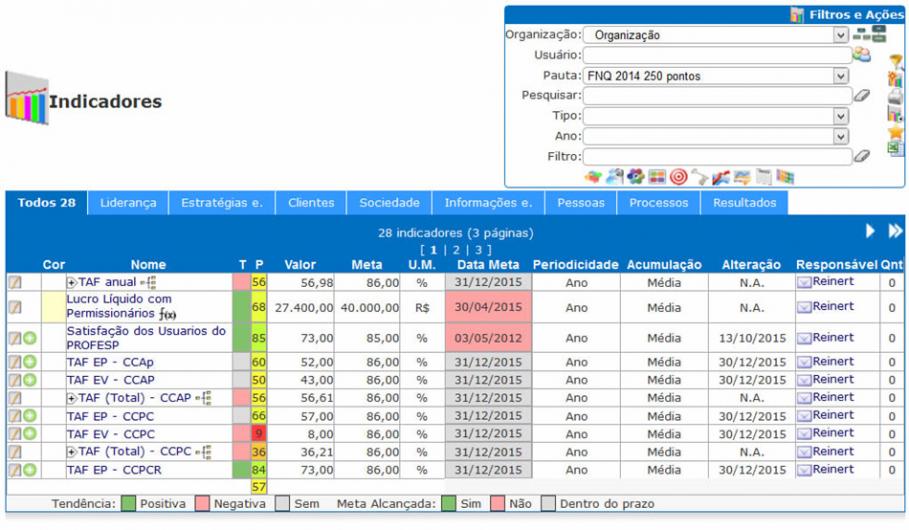The width and height of the screenshot is (909, 530).
Task: Switch to the Pessoas tab
Action: pyautogui.click(x=581, y=203)
